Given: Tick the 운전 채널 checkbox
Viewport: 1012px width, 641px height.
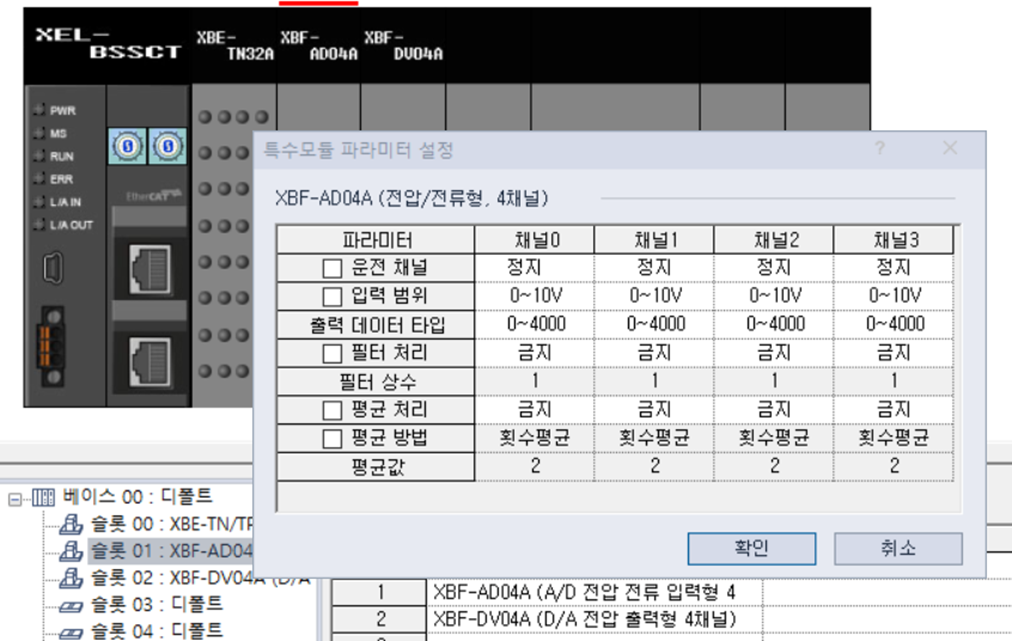Looking at the screenshot, I should click(x=332, y=269).
